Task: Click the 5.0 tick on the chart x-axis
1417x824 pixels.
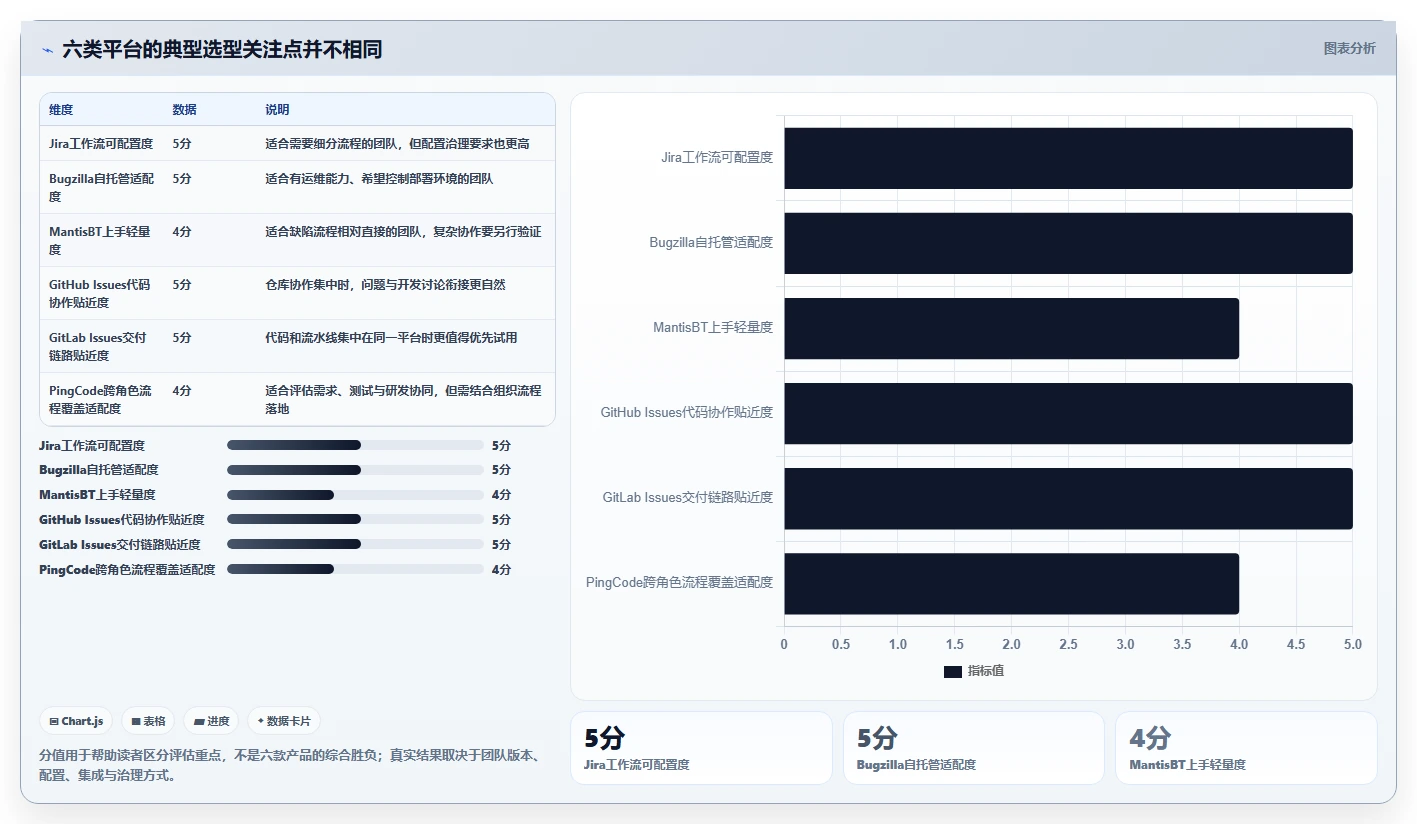Action: click(x=1353, y=644)
